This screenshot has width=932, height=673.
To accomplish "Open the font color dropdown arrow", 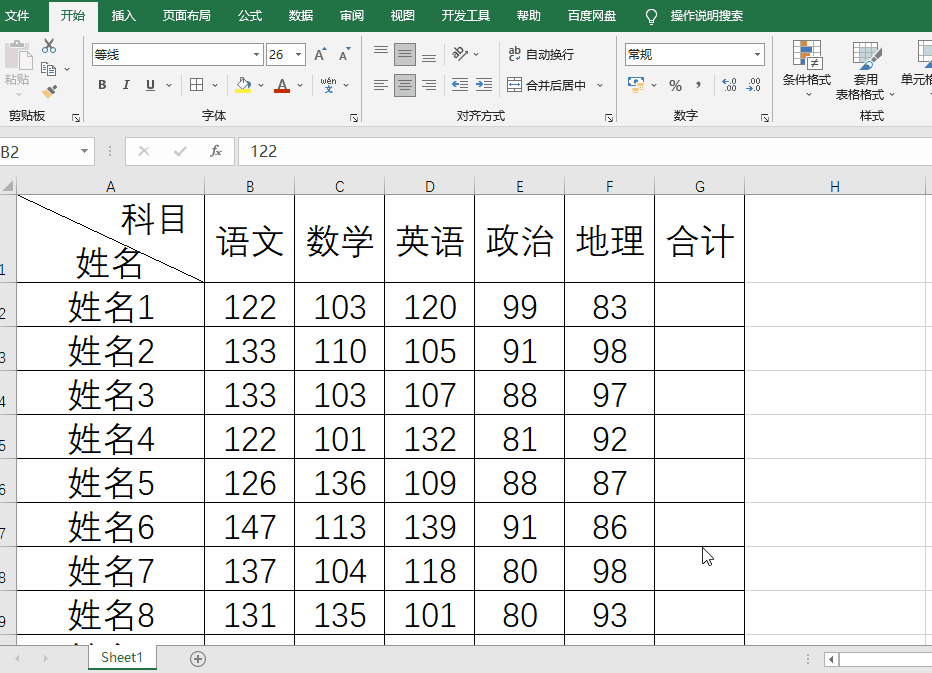I will click(300, 85).
